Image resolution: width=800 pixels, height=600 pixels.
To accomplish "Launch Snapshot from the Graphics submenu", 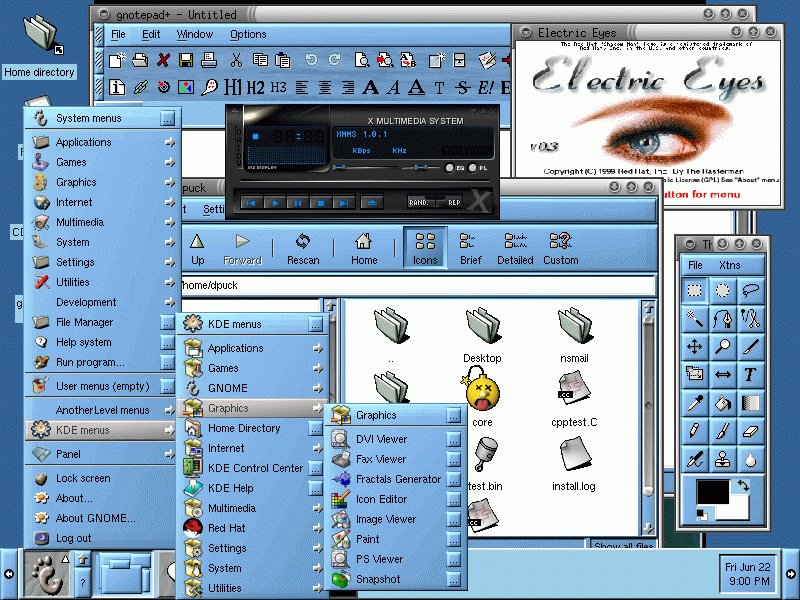I will 396,579.
